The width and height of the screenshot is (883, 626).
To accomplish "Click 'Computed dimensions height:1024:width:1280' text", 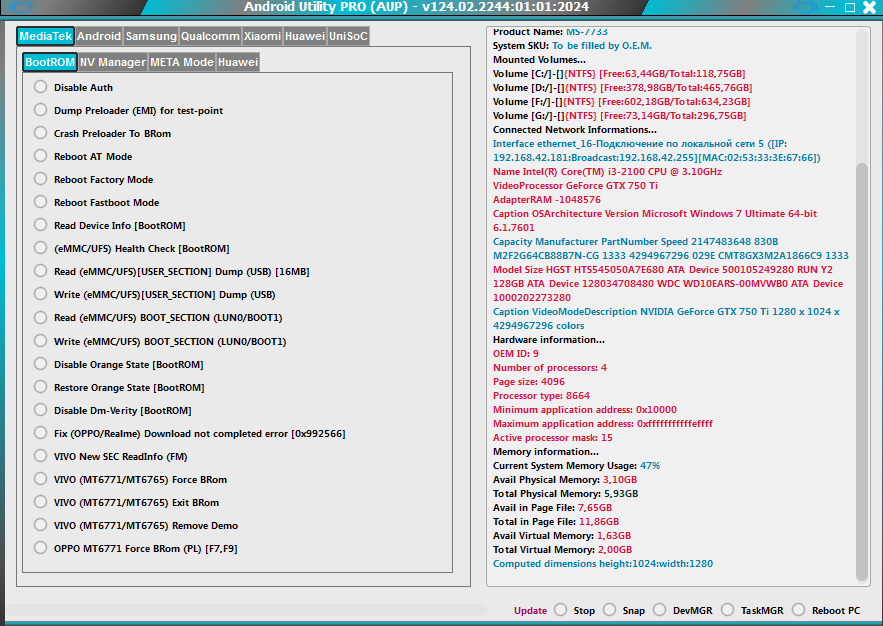I will (x=603, y=564).
